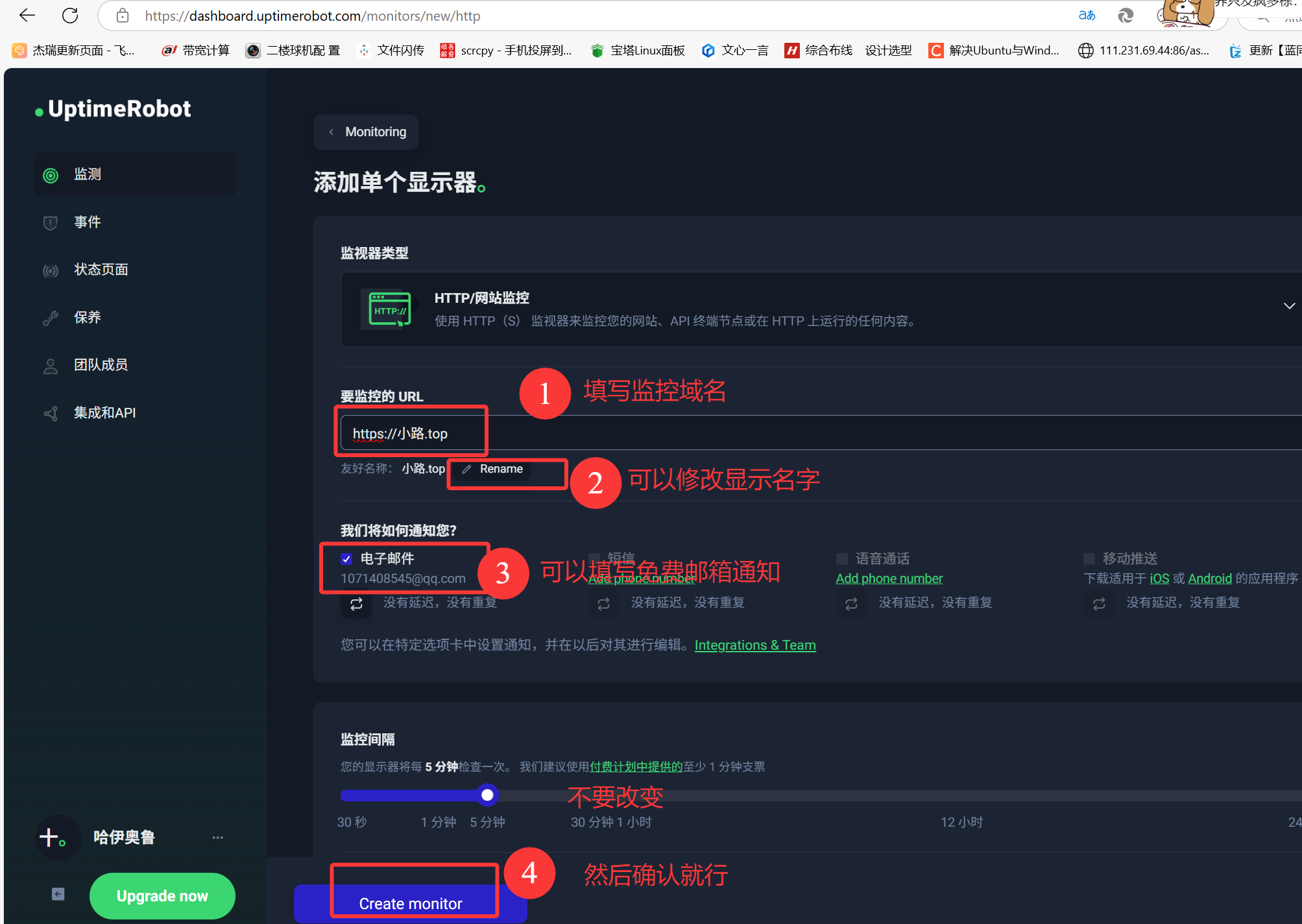1302x924 pixels.
Task: Click the browser back arrow
Action: pos(27,16)
